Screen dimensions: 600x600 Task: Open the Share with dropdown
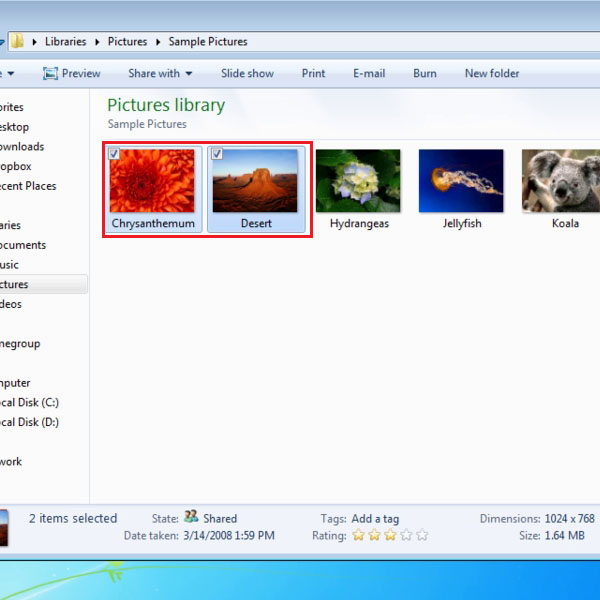click(x=160, y=73)
